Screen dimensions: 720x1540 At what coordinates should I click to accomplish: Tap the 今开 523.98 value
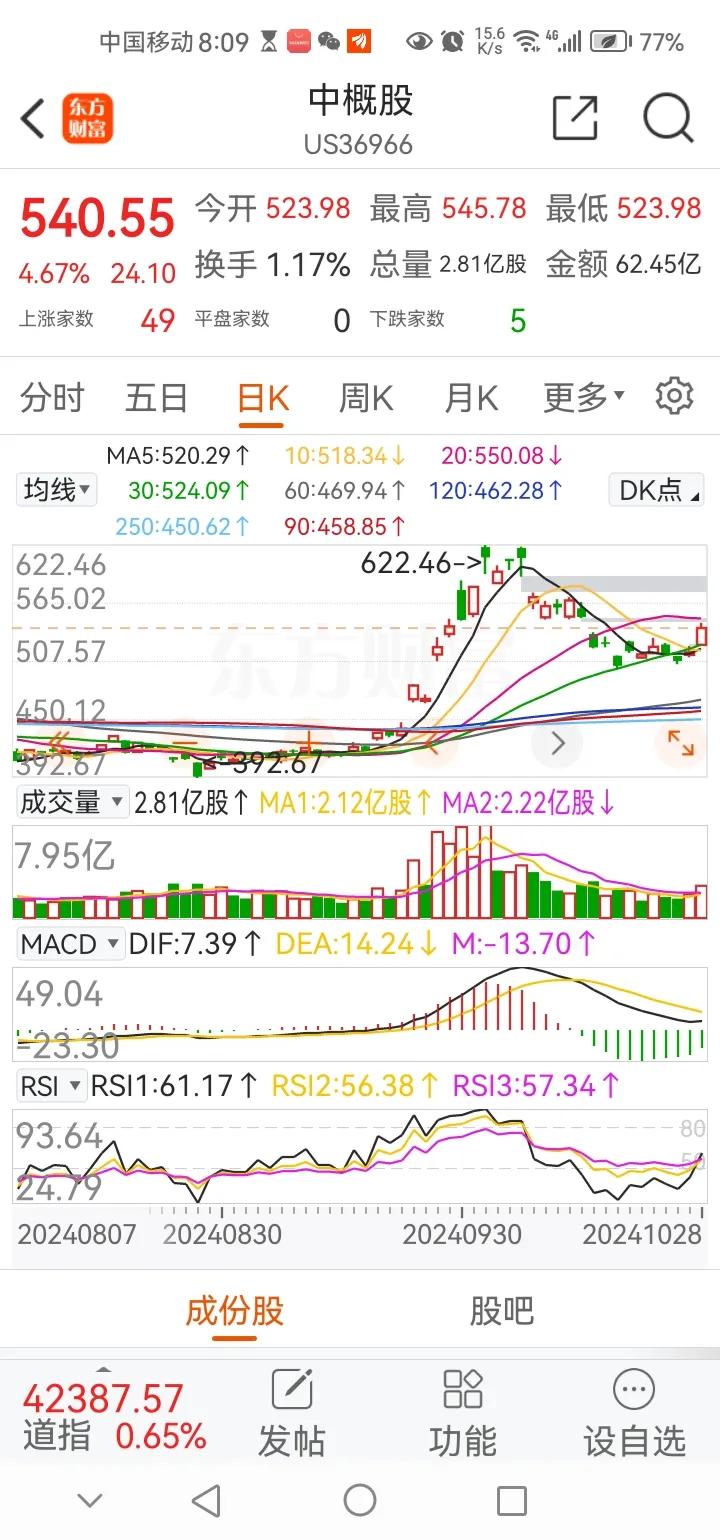coord(308,208)
